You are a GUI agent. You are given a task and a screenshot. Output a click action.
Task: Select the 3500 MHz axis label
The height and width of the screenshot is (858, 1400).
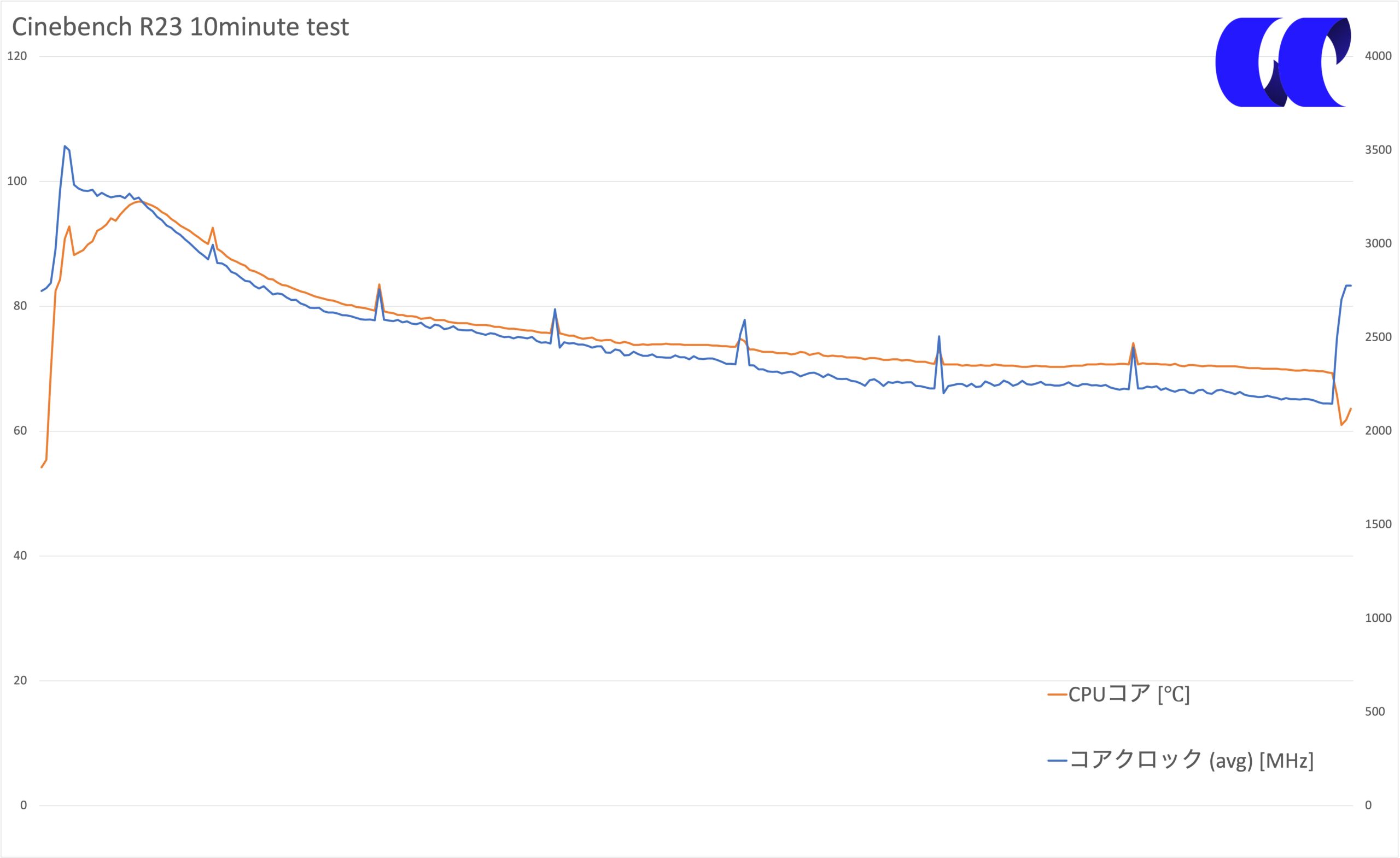pos(1378,149)
